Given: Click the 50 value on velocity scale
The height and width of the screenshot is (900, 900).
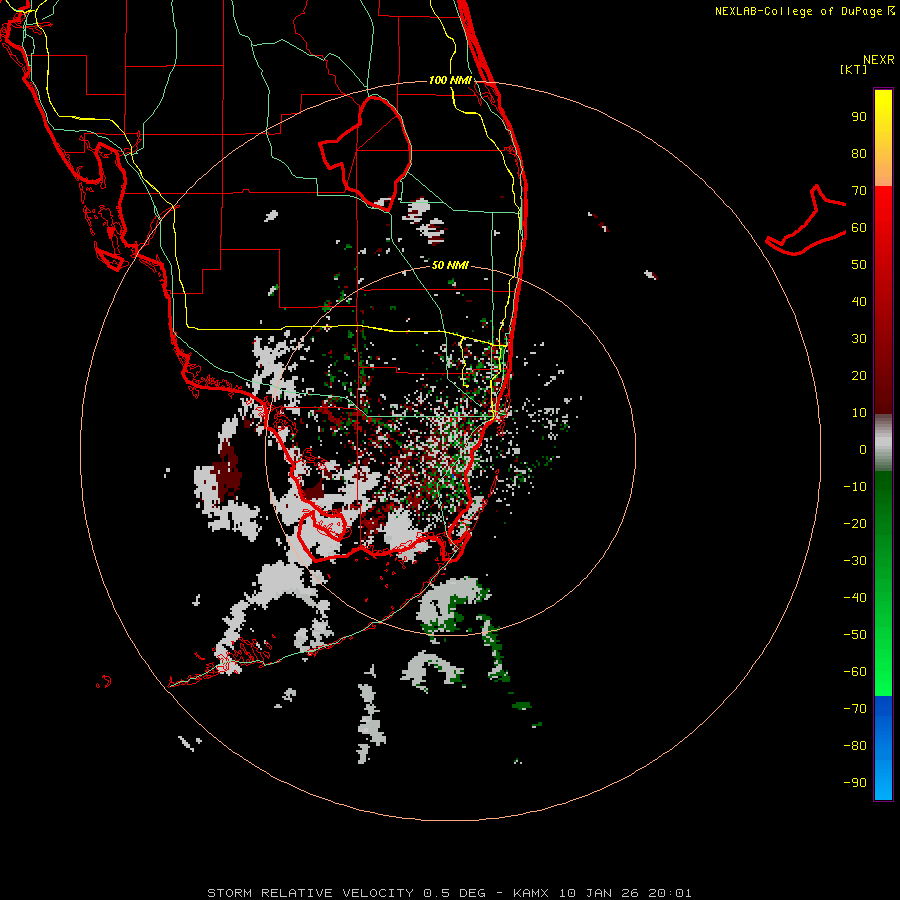Looking at the screenshot, I should 859,265.
